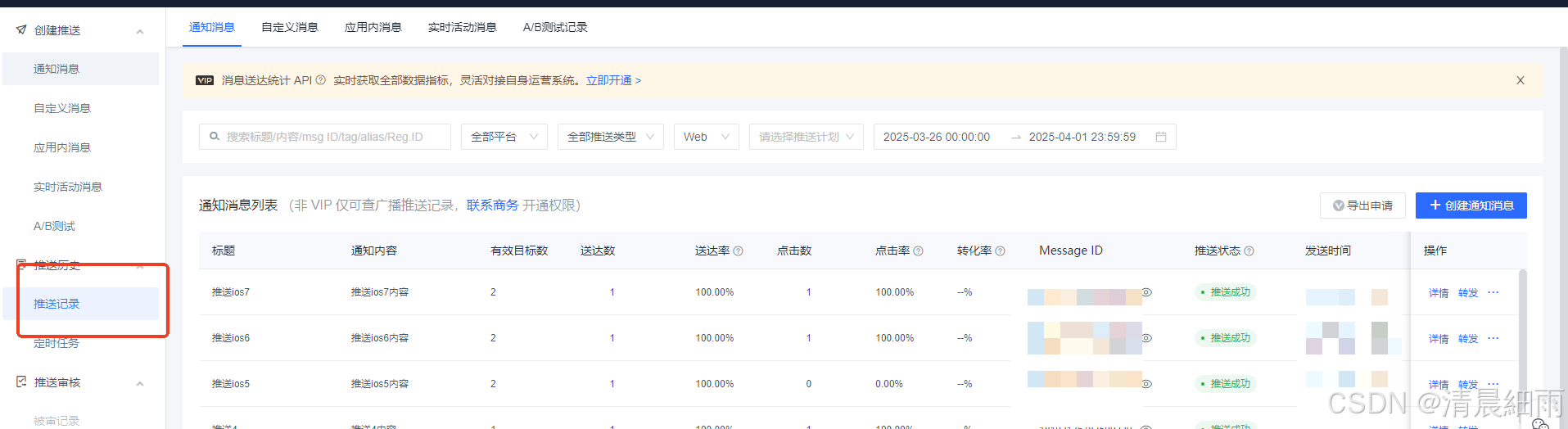This screenshot has width=1568, height=429.
Task: Collapse the 创建推送 sidebar section chevron
Action: click(140, 31)
